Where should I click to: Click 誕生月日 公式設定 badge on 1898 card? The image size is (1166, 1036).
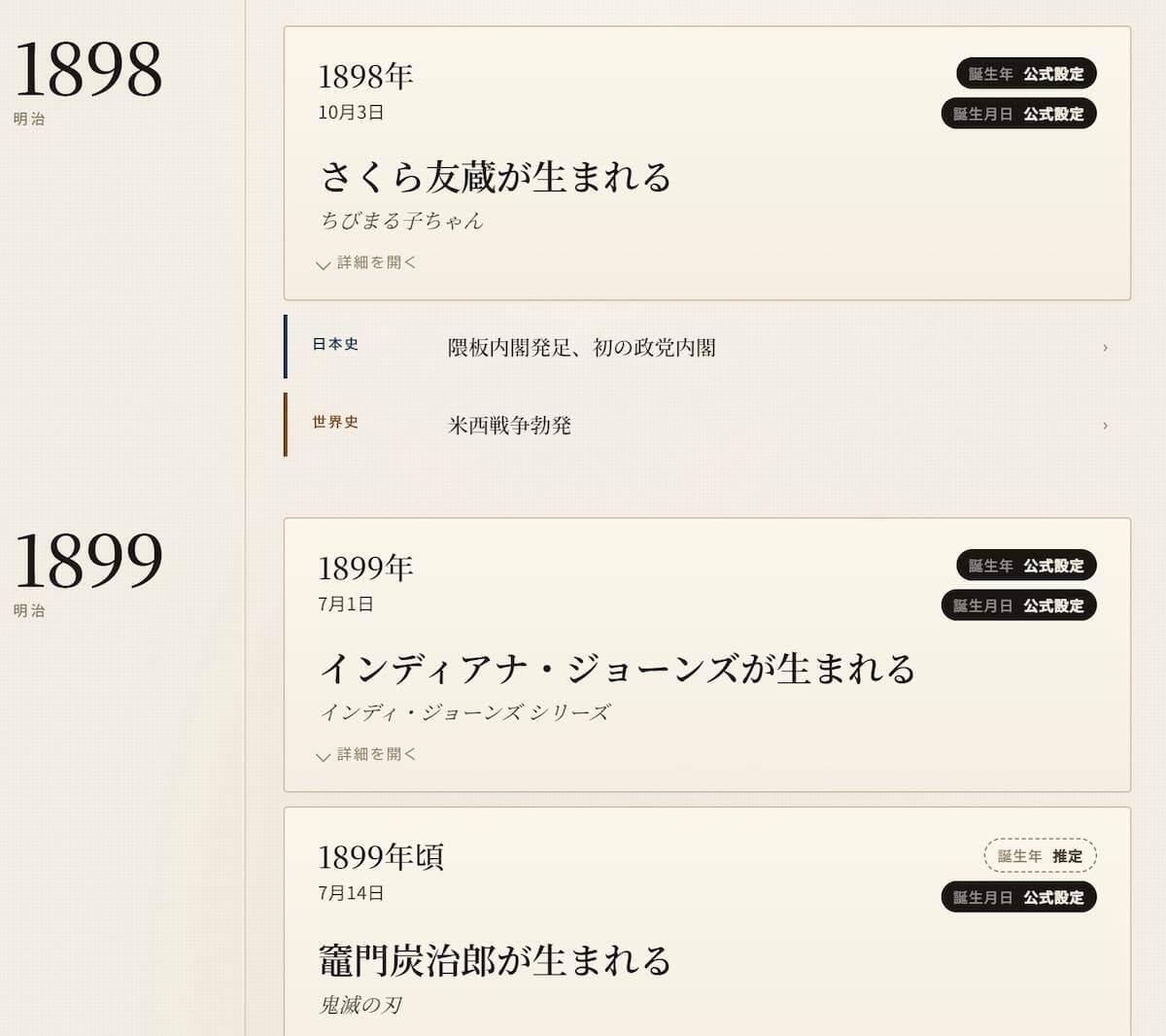click(x=1018, y=114)
